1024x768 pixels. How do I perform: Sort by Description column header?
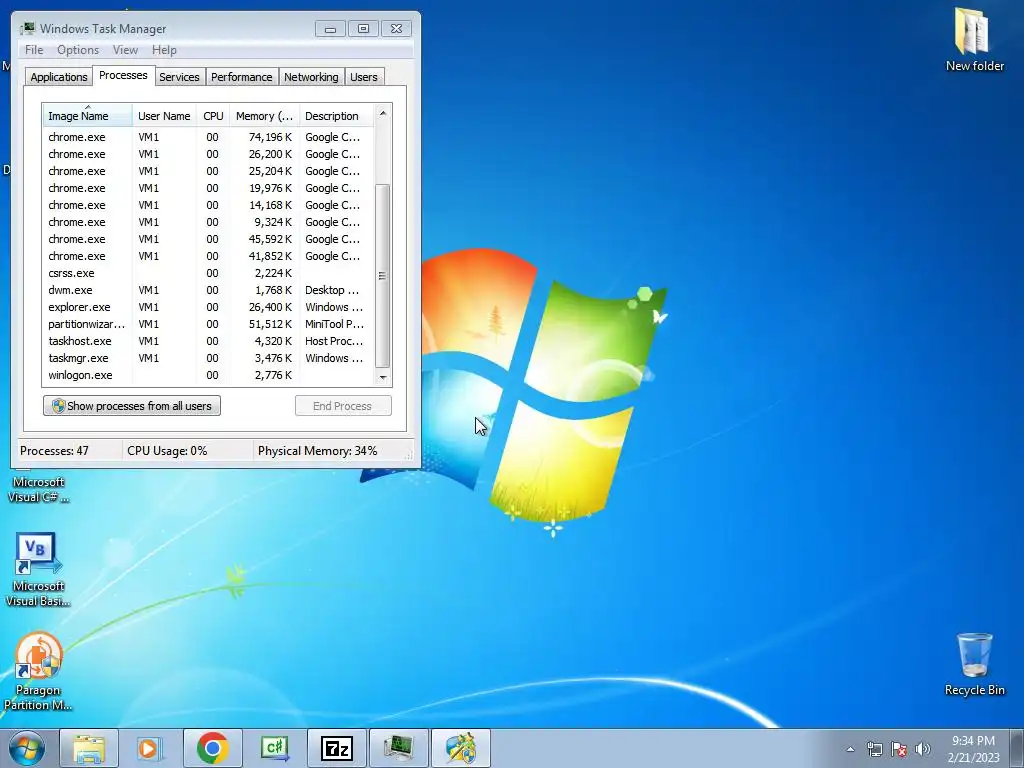tap(336, 116)
